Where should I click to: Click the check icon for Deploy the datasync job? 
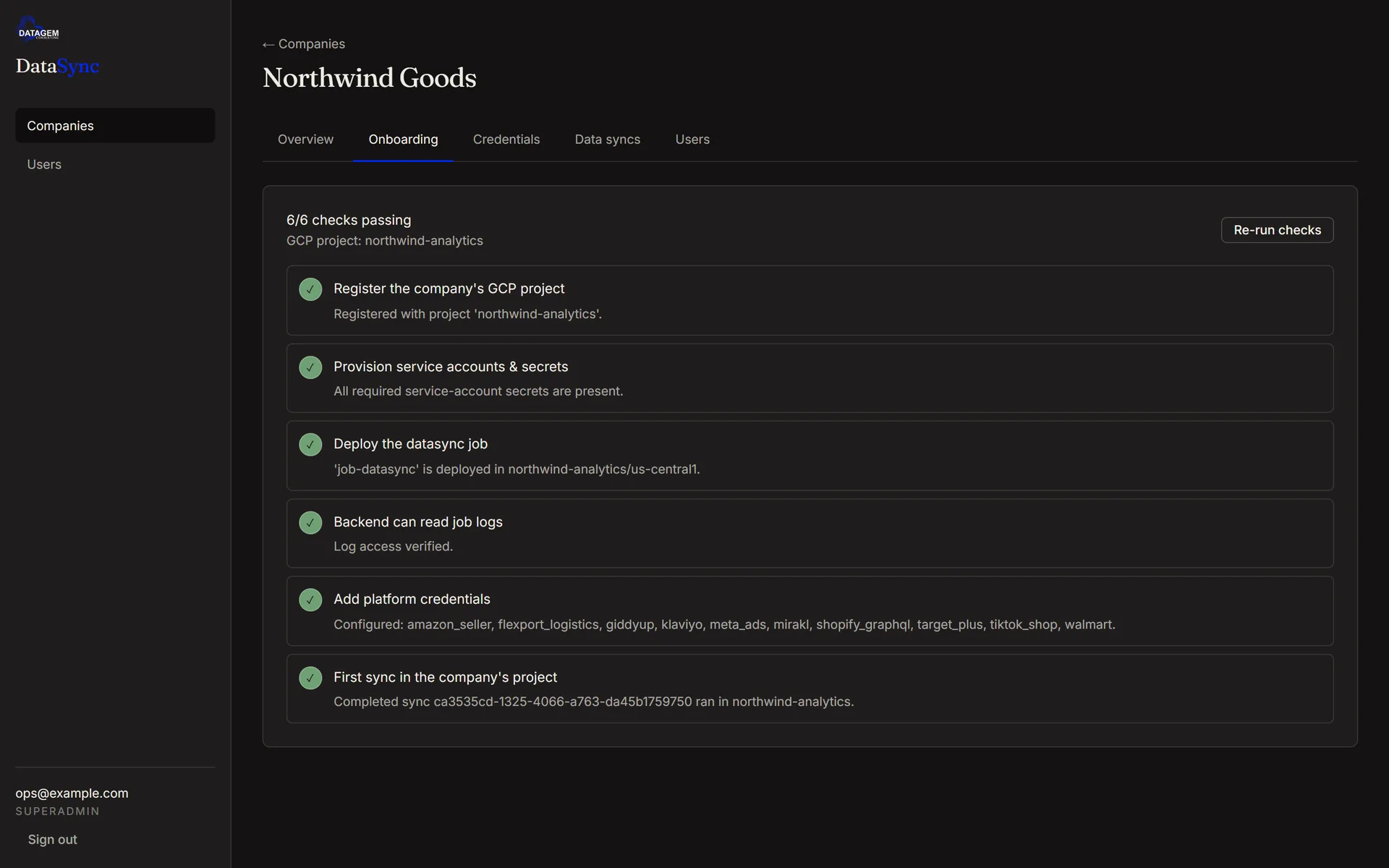pyautogui.click(x=310, y=445)
